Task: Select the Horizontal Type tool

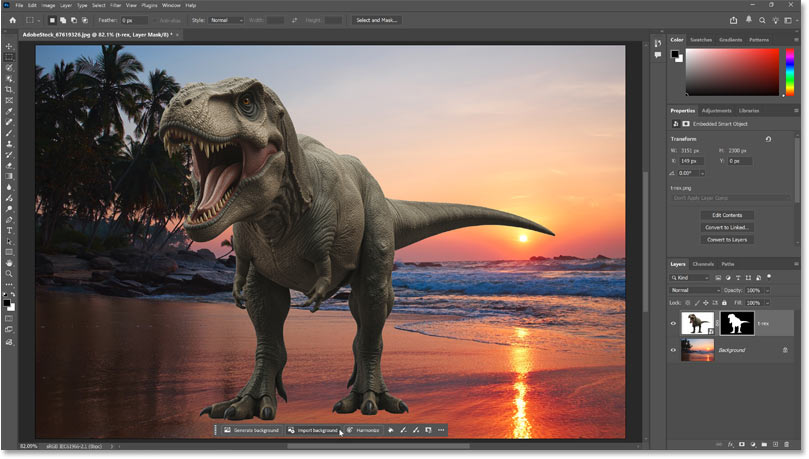Action: [x=10, y=230]
